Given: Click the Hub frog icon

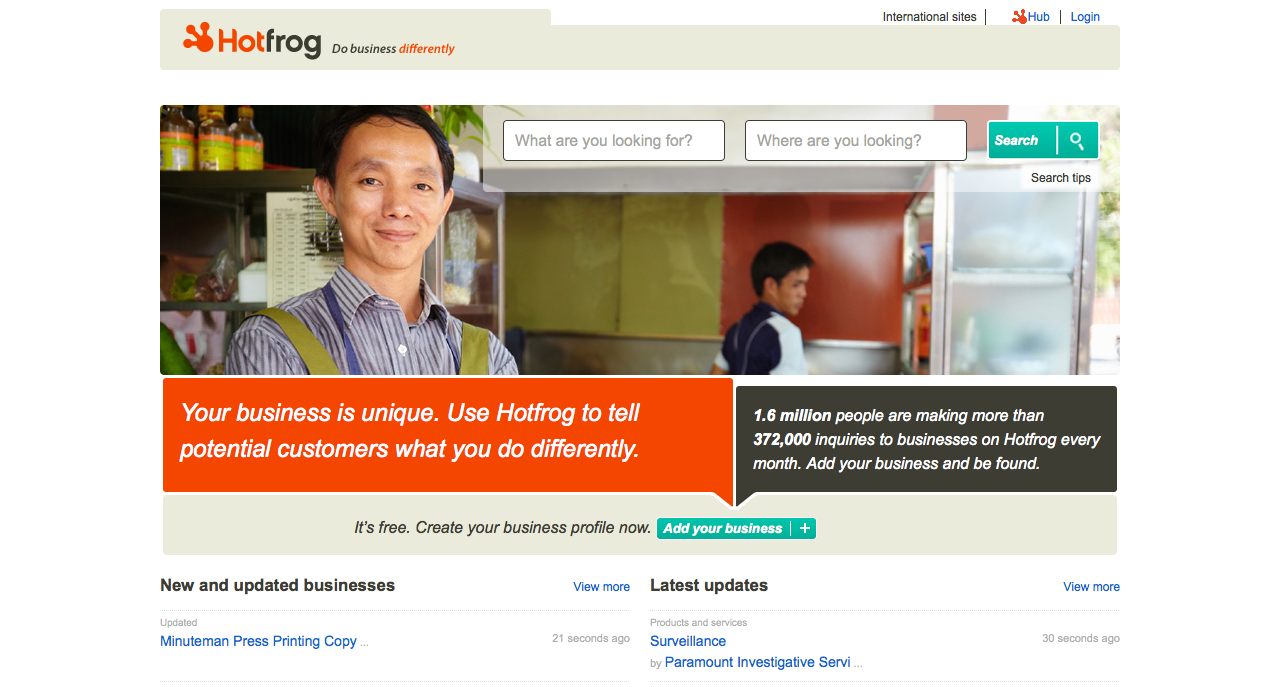Looking at the screenshot, I should click(1019, 17).
